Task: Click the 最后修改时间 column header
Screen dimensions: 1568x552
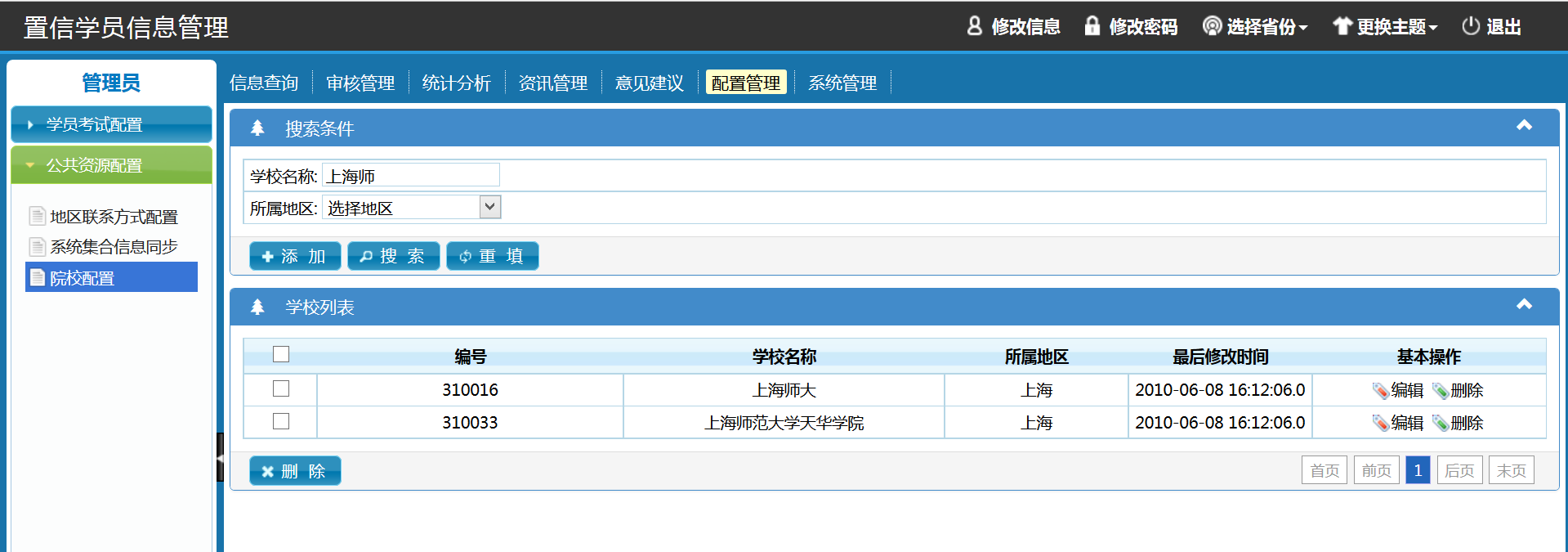Action: pyautogui.click(x=1221, y=357)
